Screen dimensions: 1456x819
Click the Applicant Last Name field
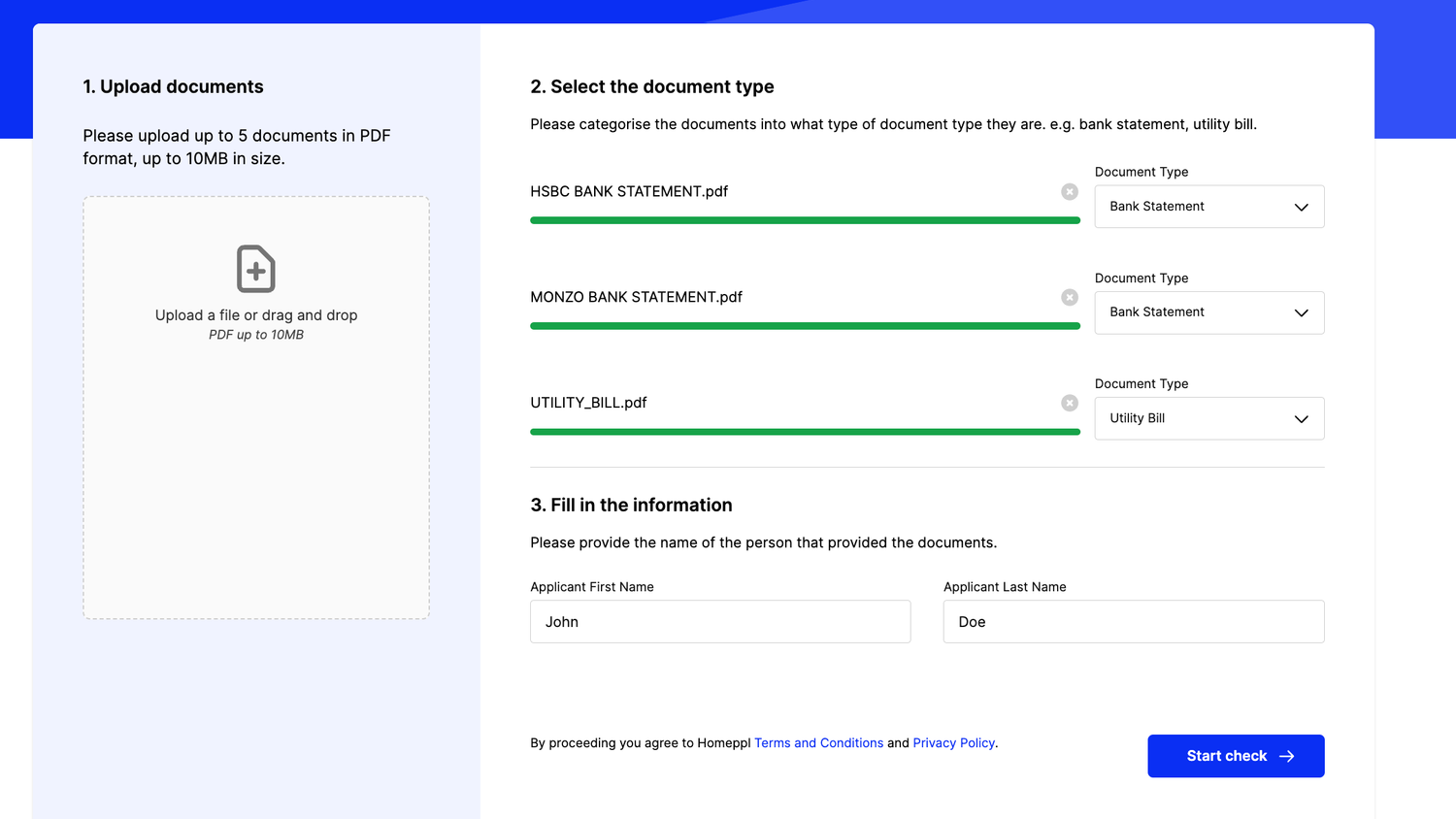coord(1133,622)
